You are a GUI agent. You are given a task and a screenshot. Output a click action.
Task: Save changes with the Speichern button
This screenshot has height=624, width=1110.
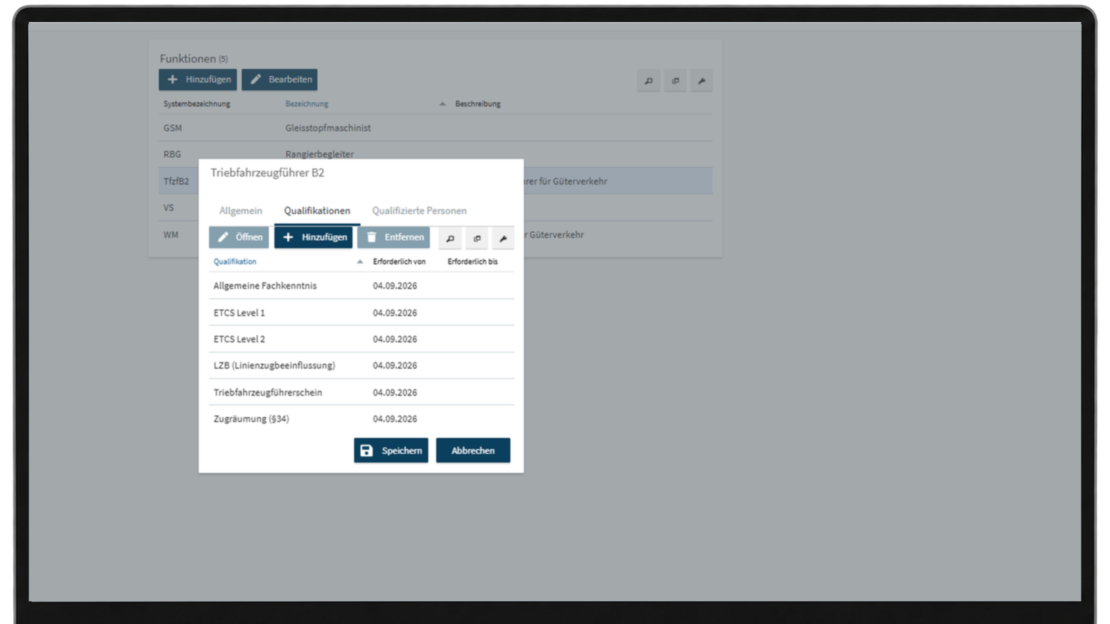pyautogui.click(x=391, y=450)
